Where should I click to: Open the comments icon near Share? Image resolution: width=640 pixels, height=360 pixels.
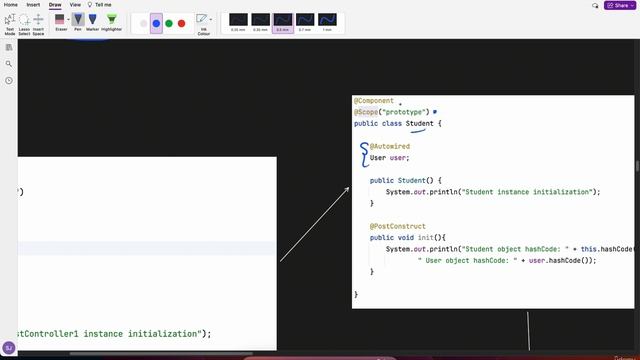pyautogui.click(x=595, y=6)
